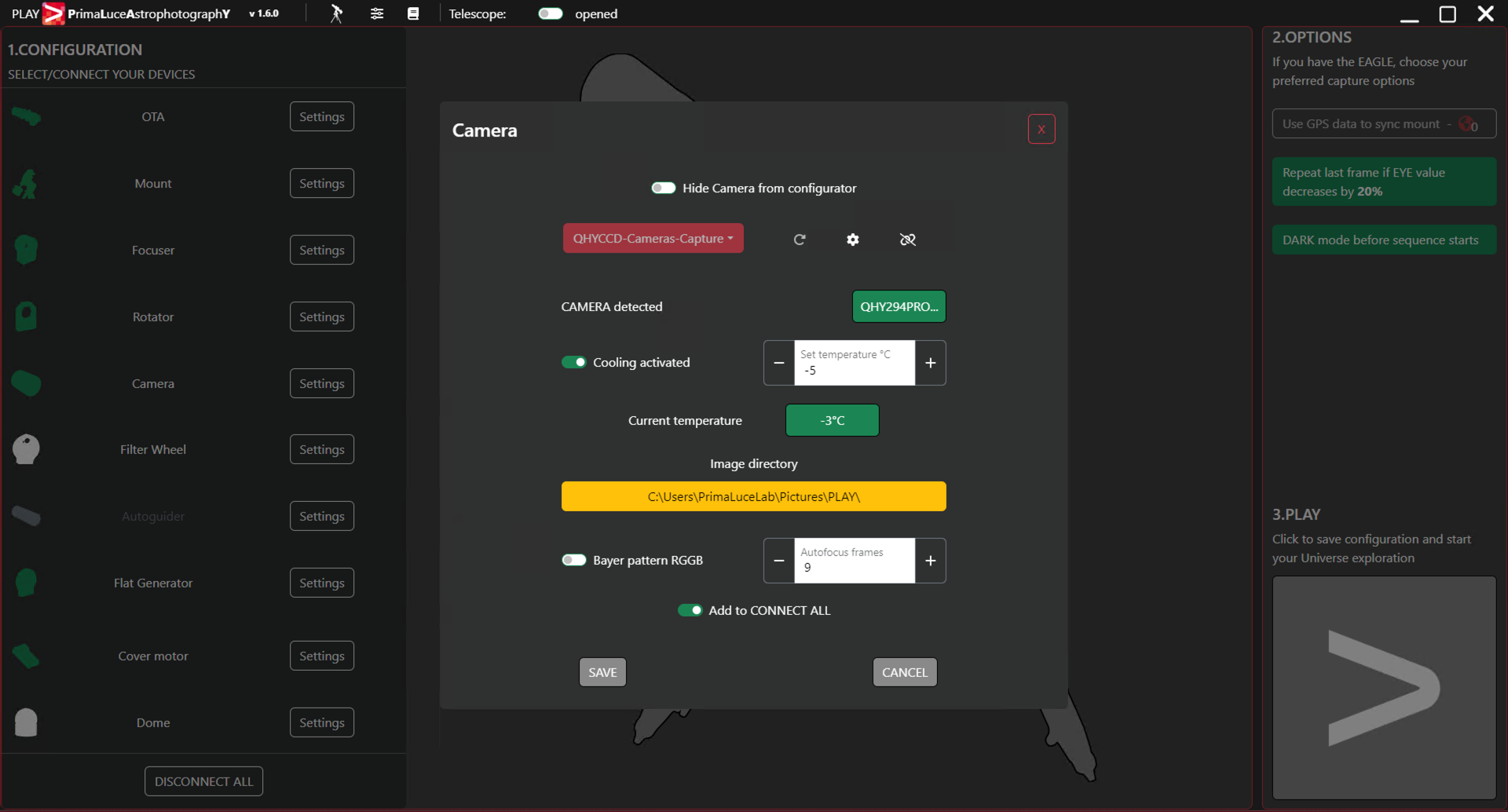Toggle Bayer pattern RGGB switch
This screenshot has height=812, width=1508.
tap(574, 561)
